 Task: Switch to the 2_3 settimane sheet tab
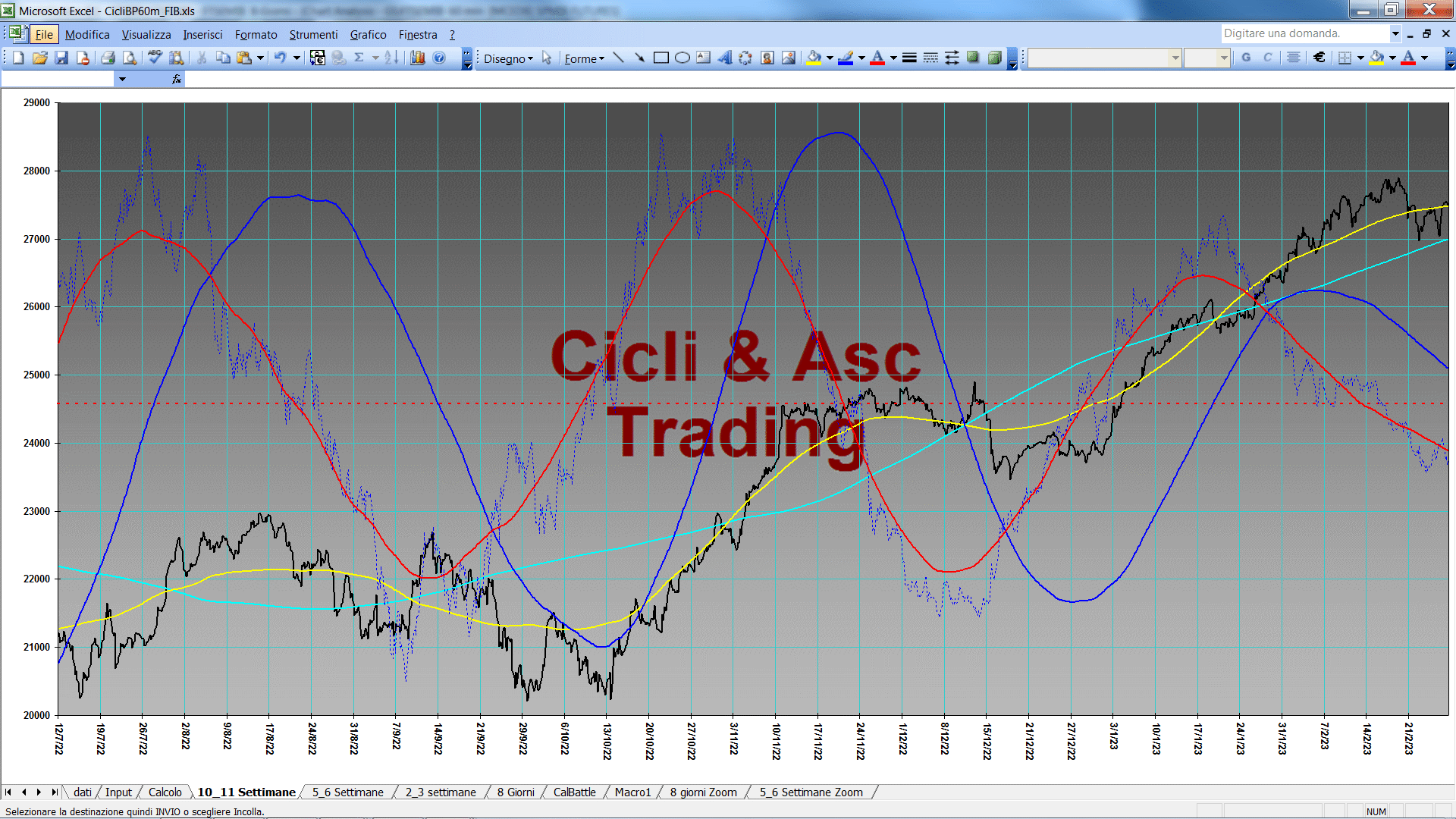tap(441, 792)
